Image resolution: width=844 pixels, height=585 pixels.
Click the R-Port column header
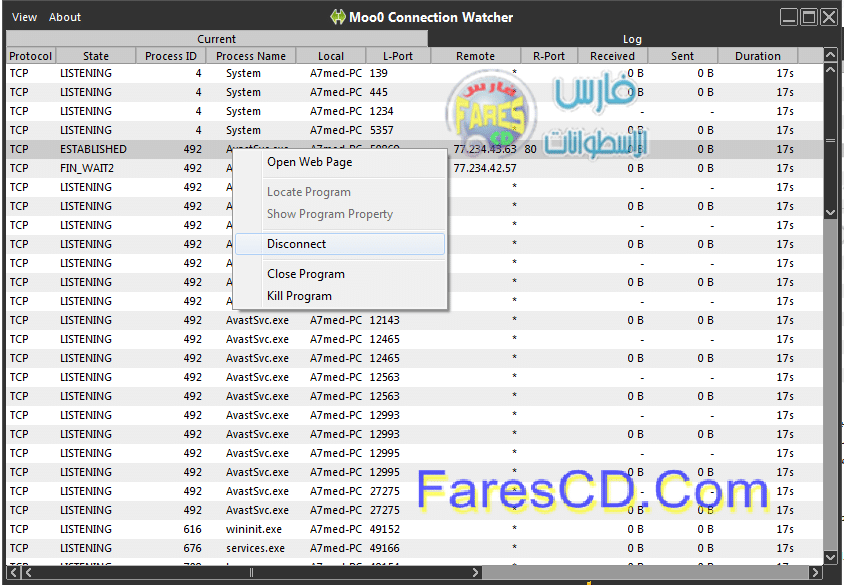(x=549, y=56)
